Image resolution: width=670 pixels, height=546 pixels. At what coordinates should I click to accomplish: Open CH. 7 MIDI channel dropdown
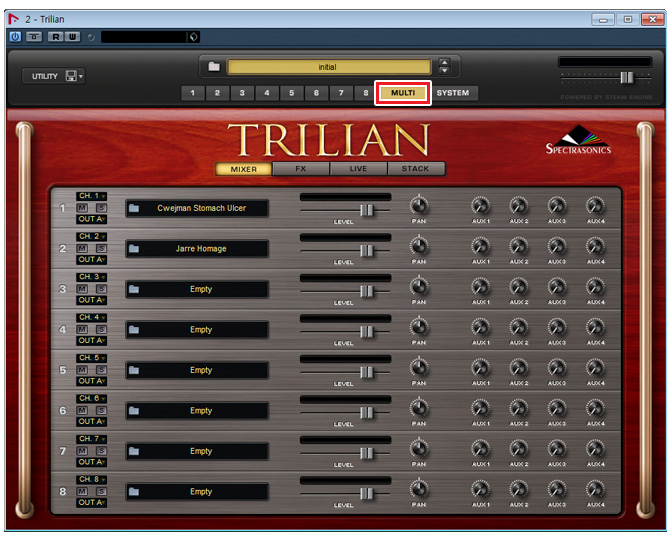pos(91,439)
